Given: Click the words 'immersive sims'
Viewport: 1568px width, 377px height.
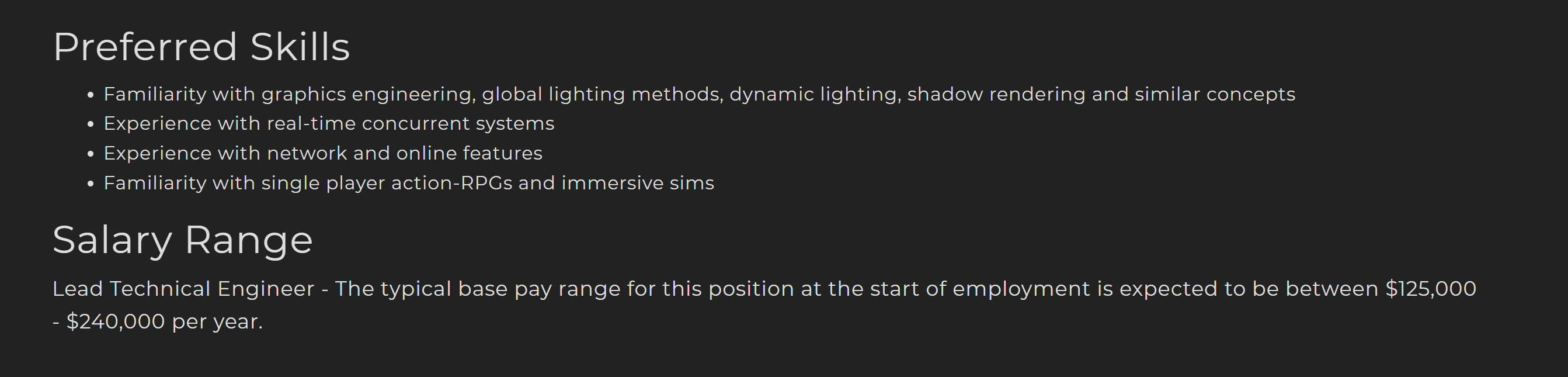Looking at the screenshot, I should point(638,183).
